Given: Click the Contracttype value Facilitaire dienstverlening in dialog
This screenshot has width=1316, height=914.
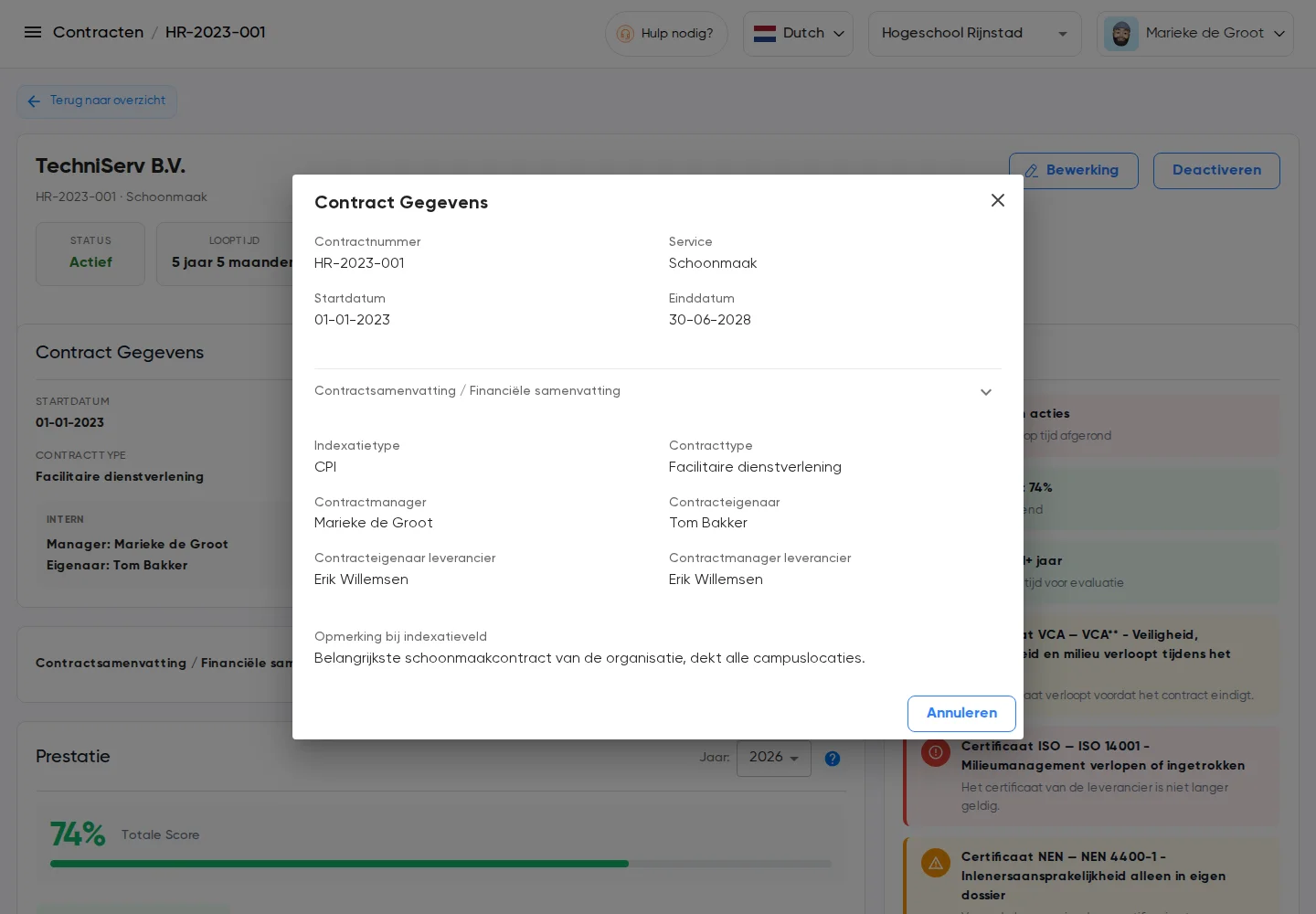Looking at the screenshot, I should 755,467.
